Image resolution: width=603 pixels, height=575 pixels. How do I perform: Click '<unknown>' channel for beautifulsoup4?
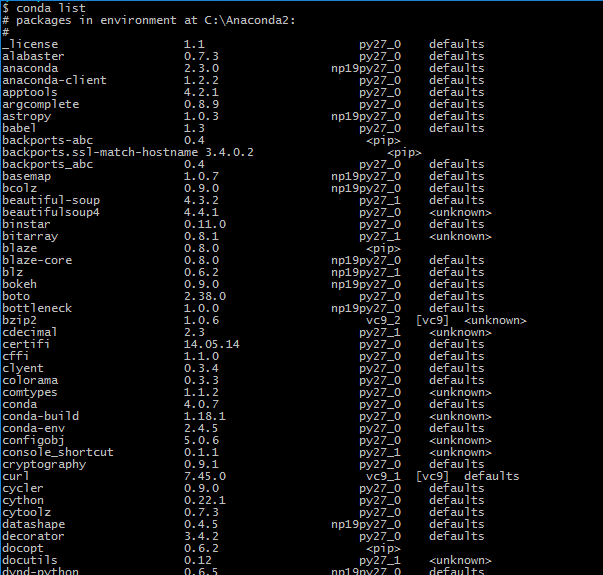(460, 212)
